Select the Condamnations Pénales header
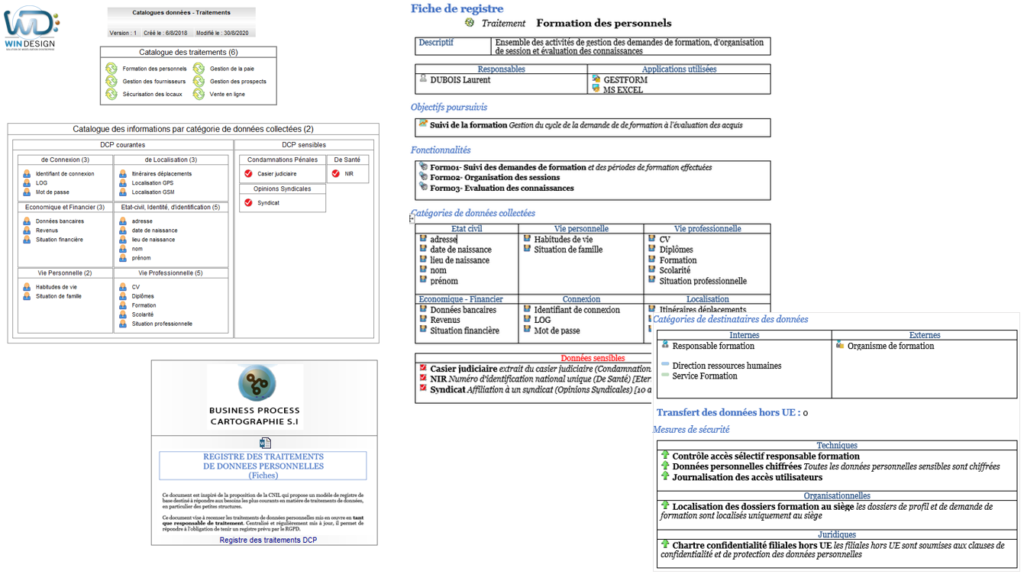Screen dimensions: 1024x574 click(282, 159)
